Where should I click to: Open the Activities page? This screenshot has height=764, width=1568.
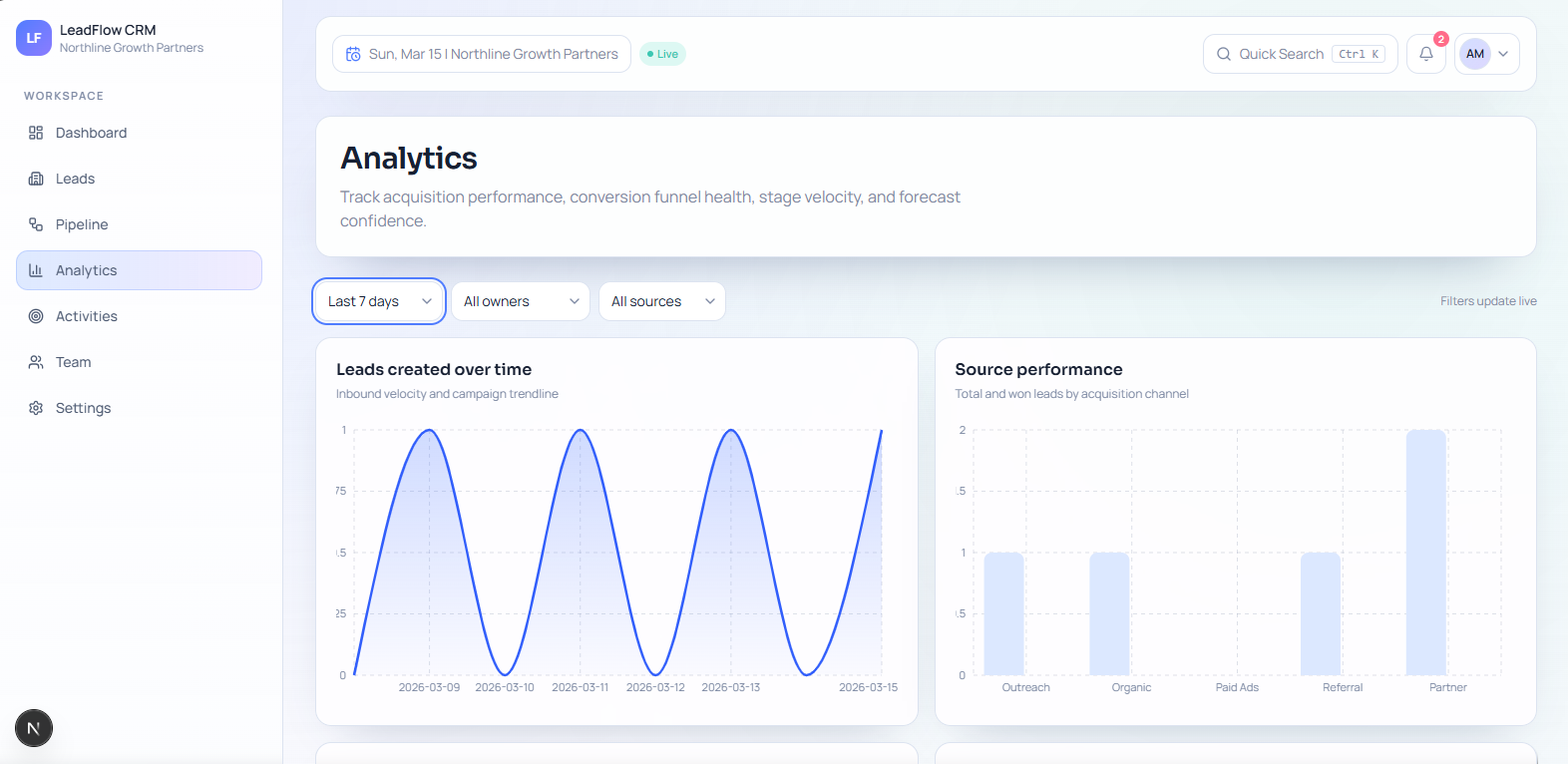[x=139, y=316]
